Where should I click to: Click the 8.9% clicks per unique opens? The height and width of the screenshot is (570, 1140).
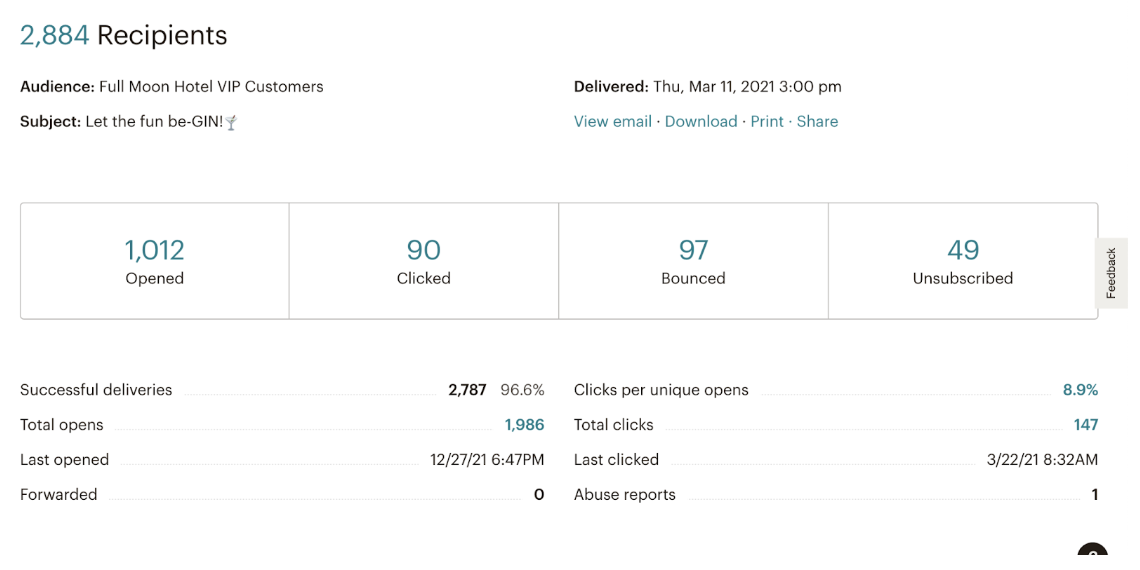pos(1080,390)
